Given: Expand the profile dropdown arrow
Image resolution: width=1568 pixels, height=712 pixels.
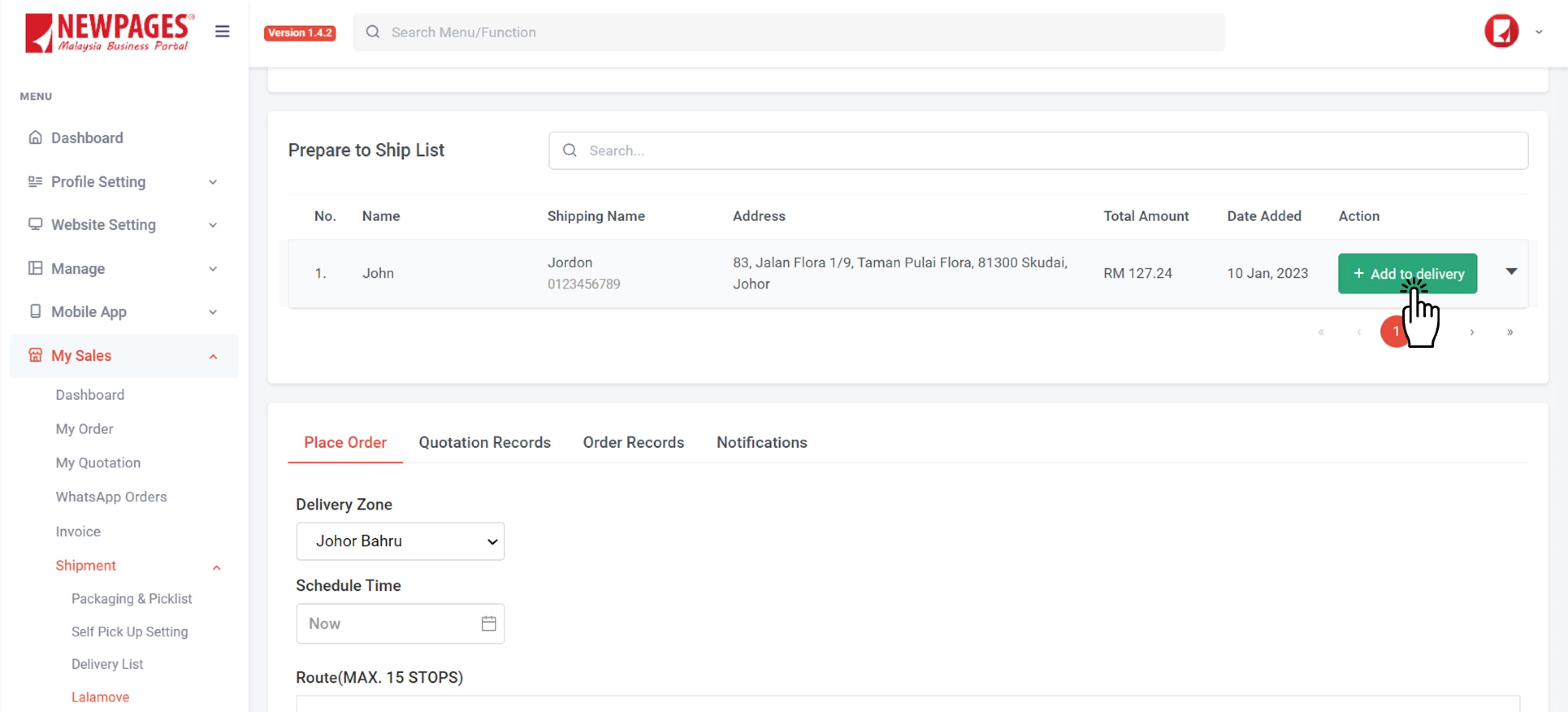Looking at the screenshot, I should coord(1538,32).
